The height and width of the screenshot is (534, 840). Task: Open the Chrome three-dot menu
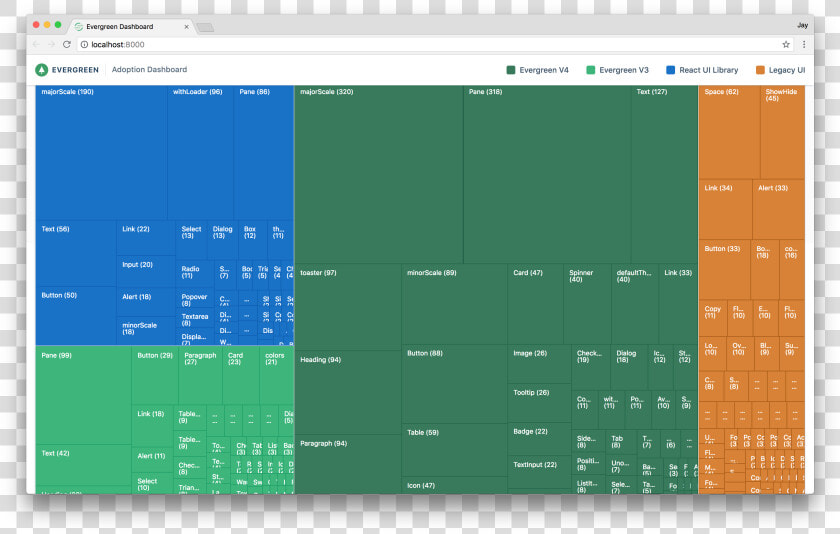[x=804, y=44]
